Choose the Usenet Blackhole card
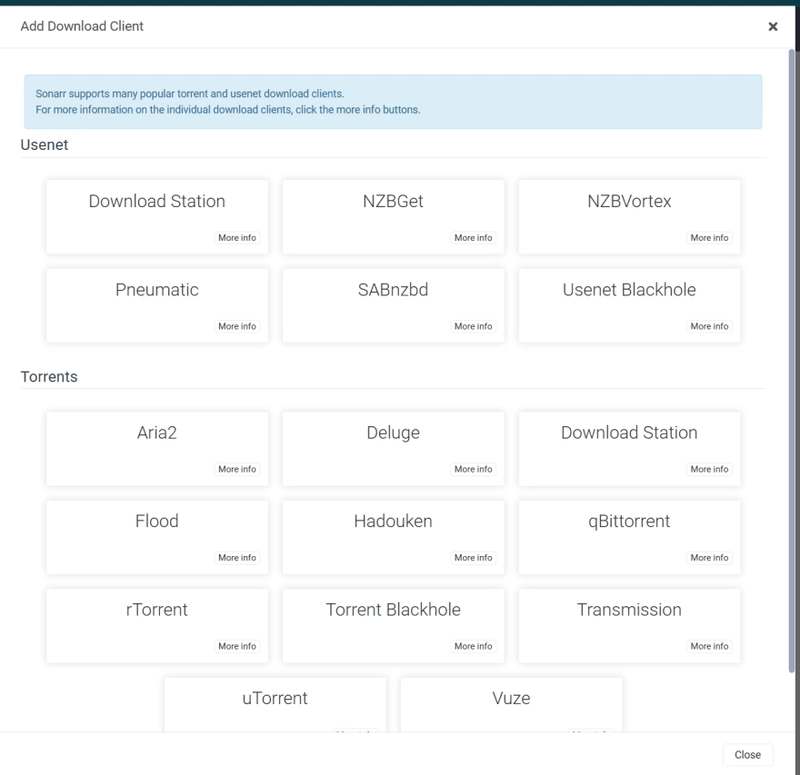This screenshot has width=800, height=775. click(x=630, y=305)
